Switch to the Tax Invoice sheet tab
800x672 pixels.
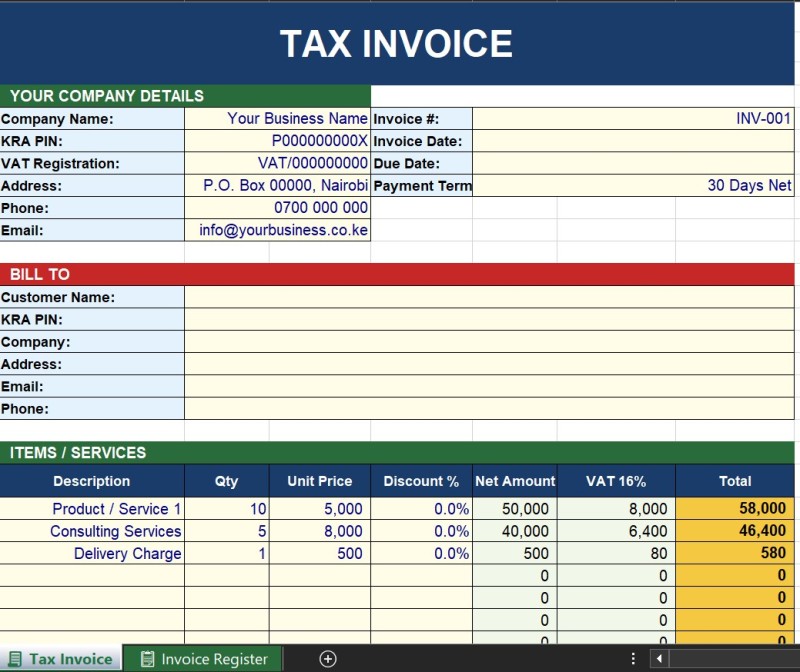point(61,659)
